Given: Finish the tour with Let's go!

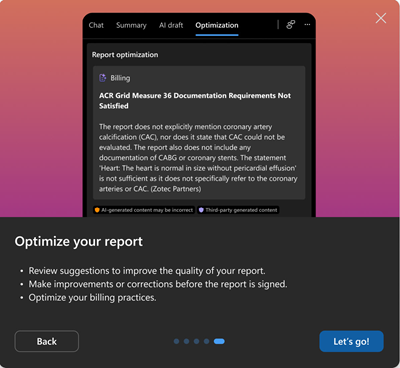Looking at the screenshot, I should (351, 341).
